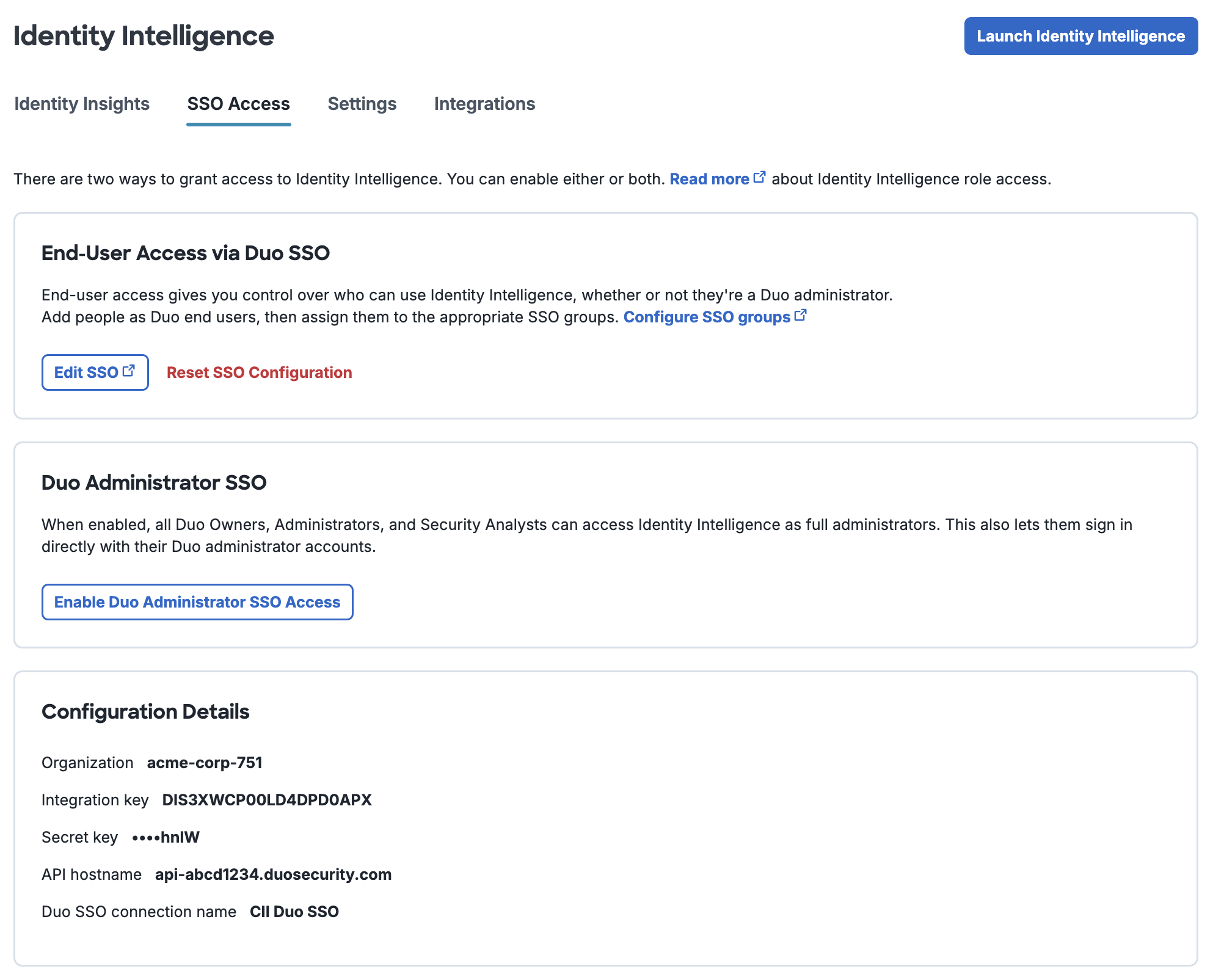Click the Organization label
The width and height of the screenshot is (1213, 980).
click(x=87, y=763)
